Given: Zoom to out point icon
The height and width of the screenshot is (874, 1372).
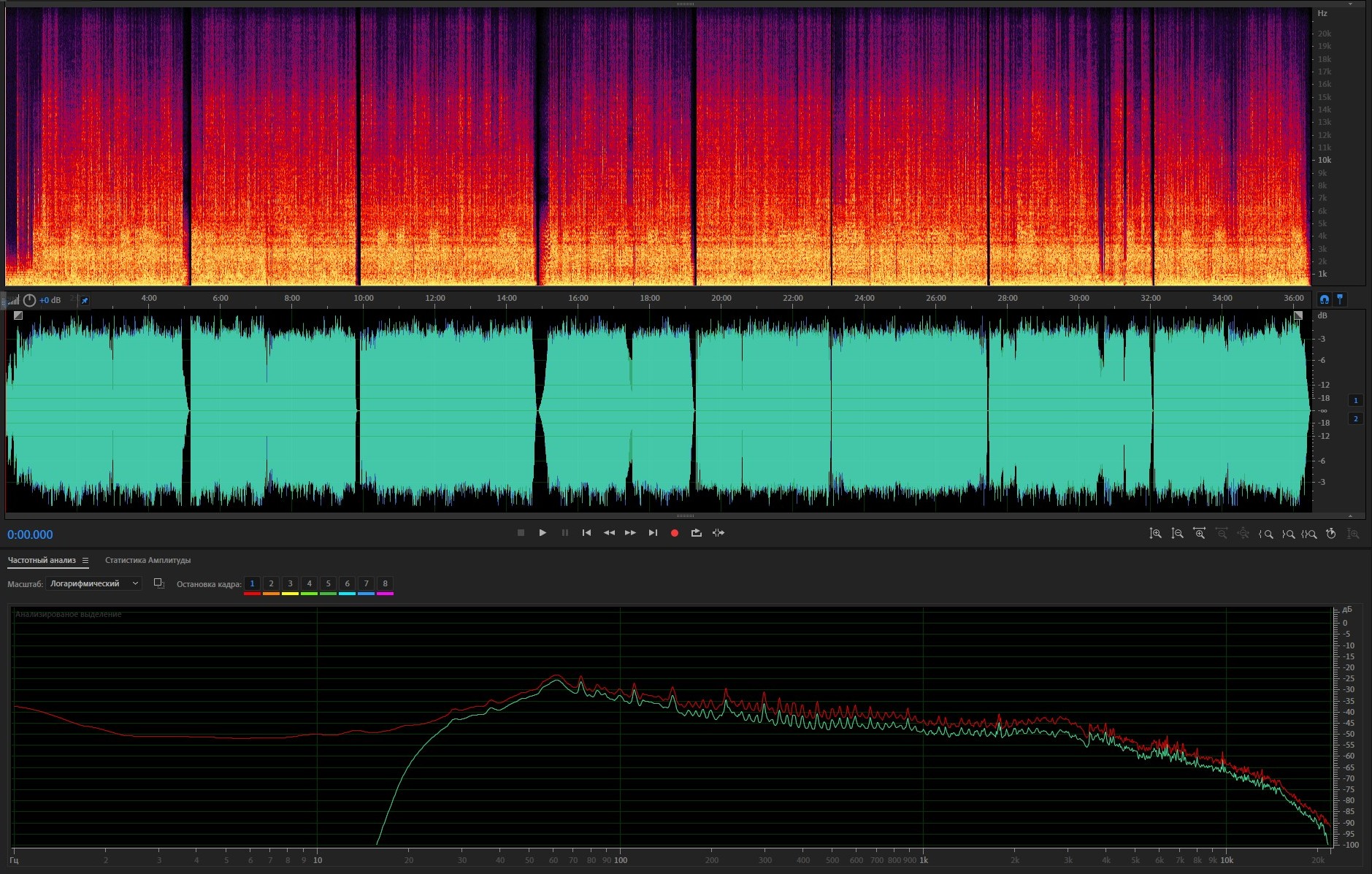Looking at the screenshot, I should [1287, 534].
